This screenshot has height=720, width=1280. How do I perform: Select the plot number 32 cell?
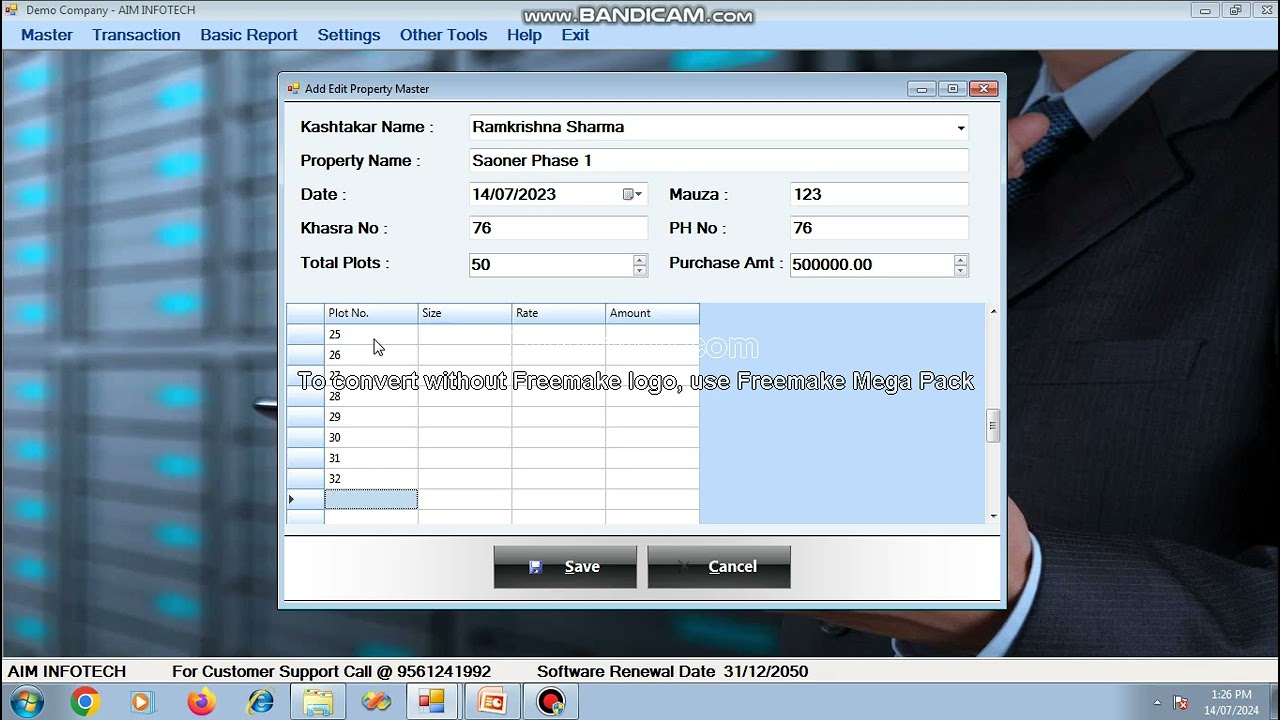(371, 479)
